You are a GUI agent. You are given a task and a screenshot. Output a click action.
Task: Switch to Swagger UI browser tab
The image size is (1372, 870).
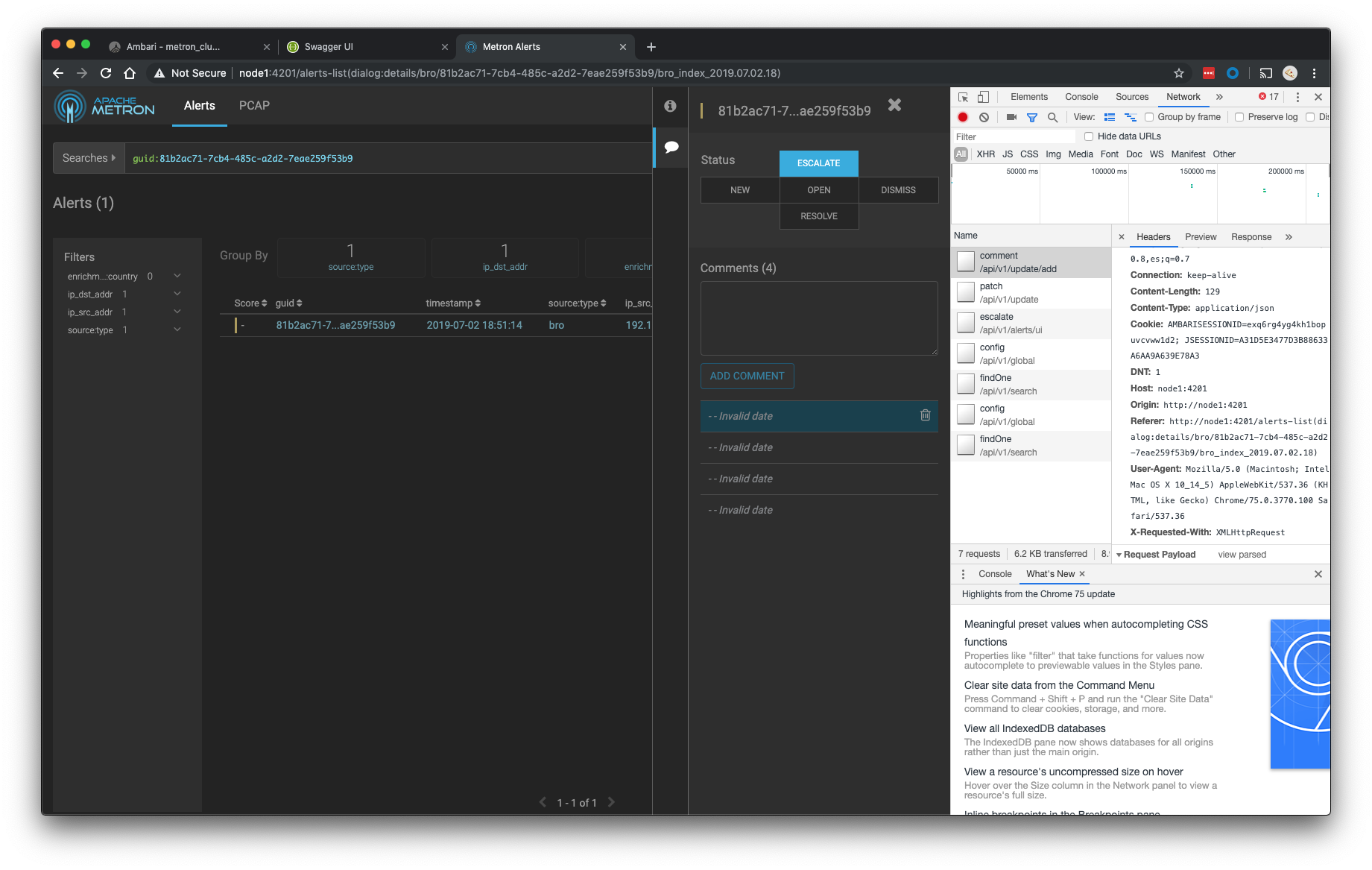click(x=368, y=47)
